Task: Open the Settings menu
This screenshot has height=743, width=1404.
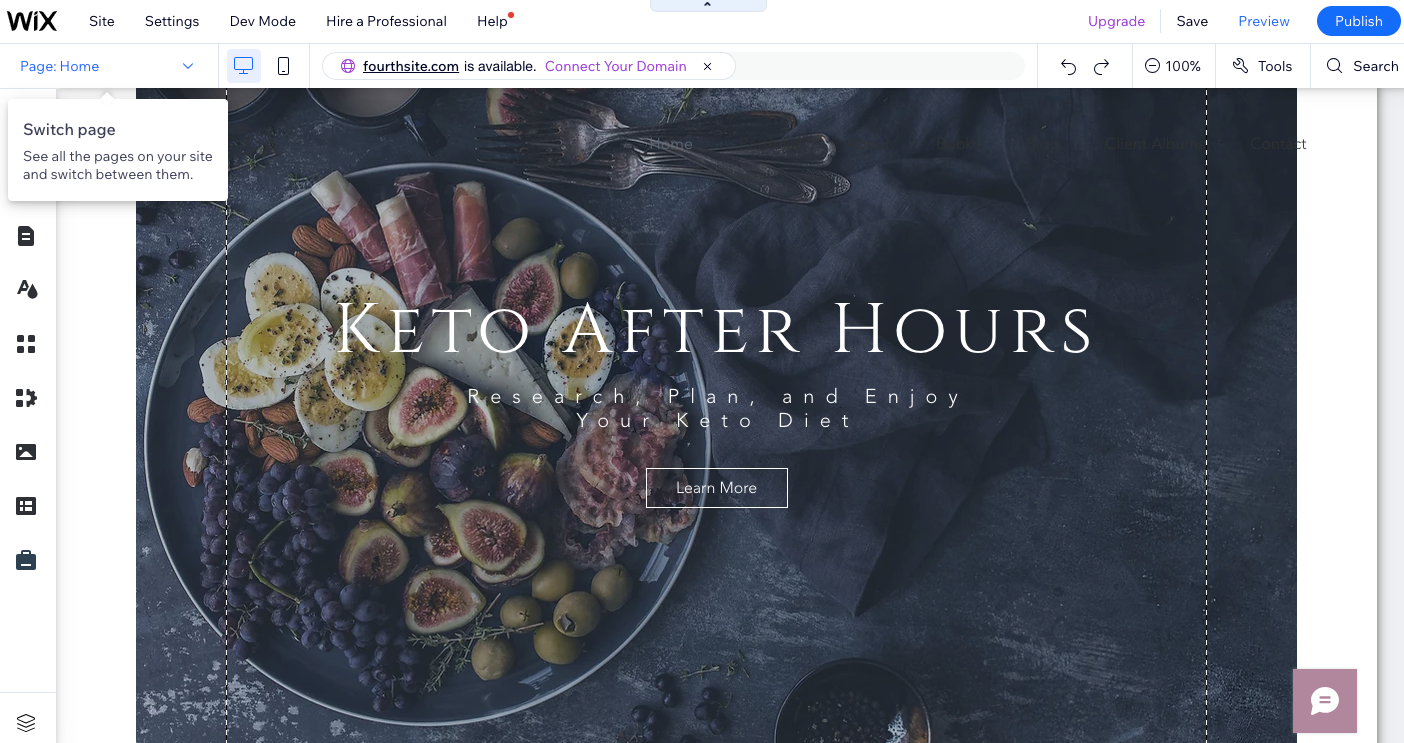Action: 172,21
